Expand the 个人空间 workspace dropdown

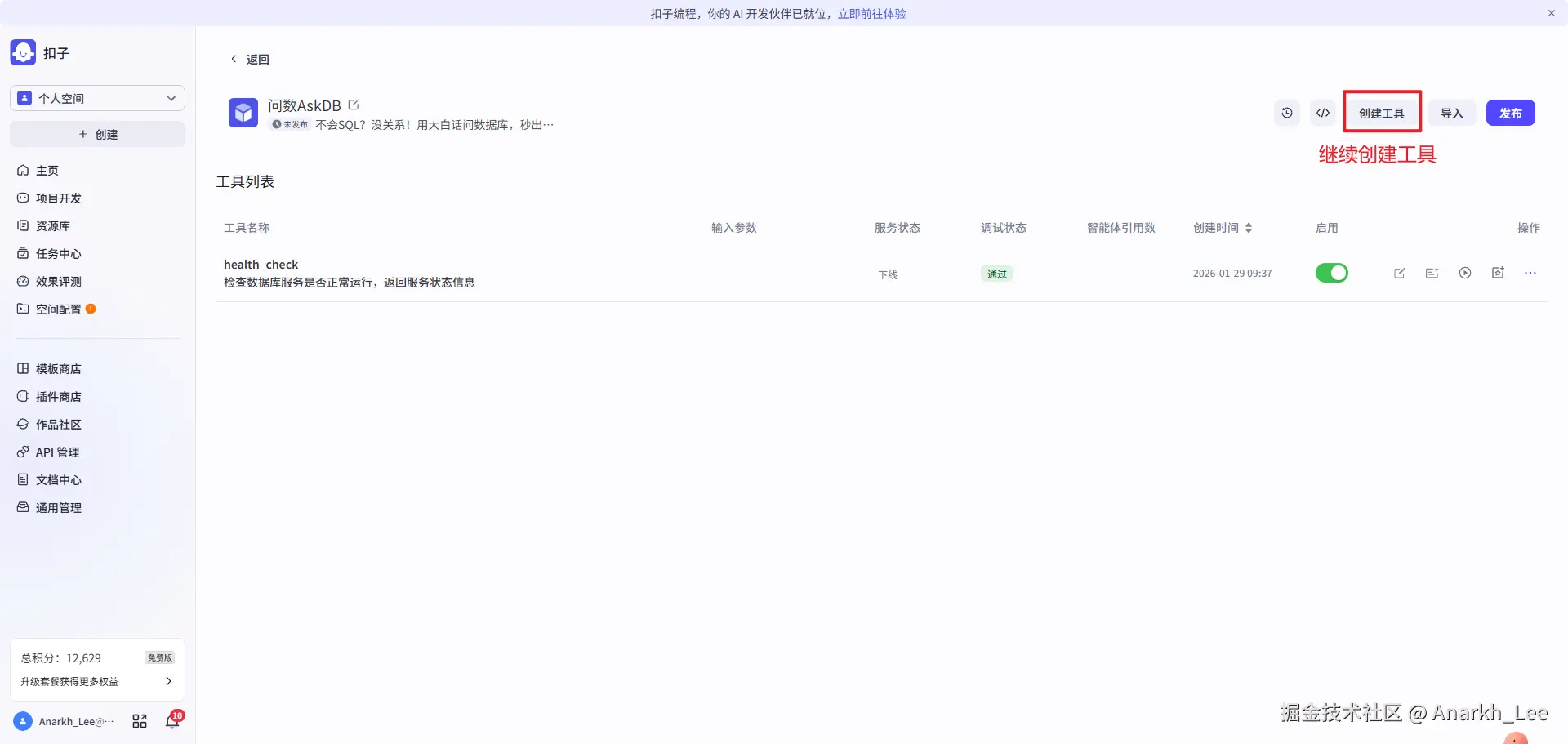pos(97,98)
